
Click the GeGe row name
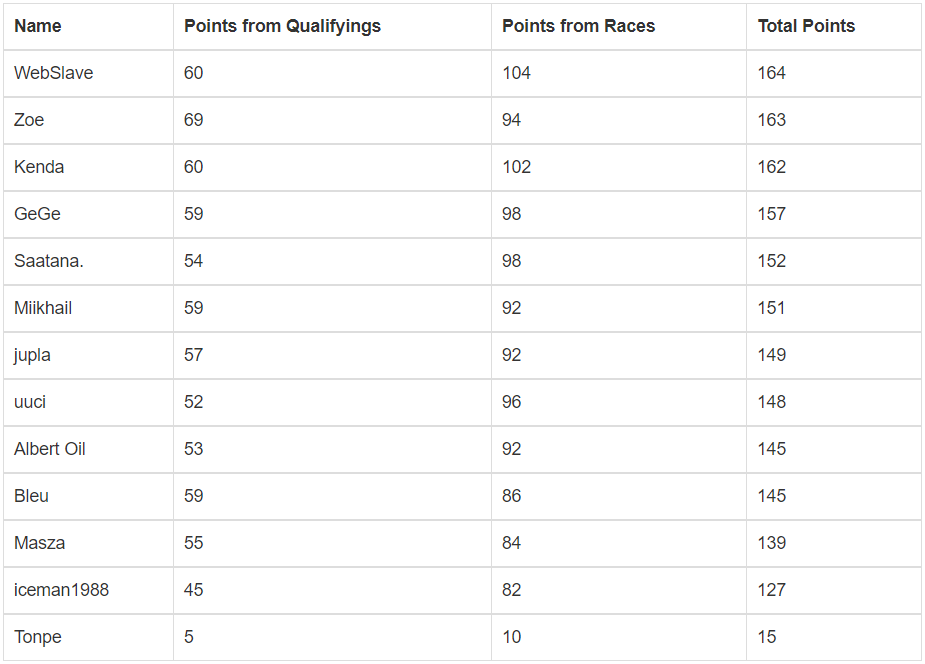coord(38,214)
